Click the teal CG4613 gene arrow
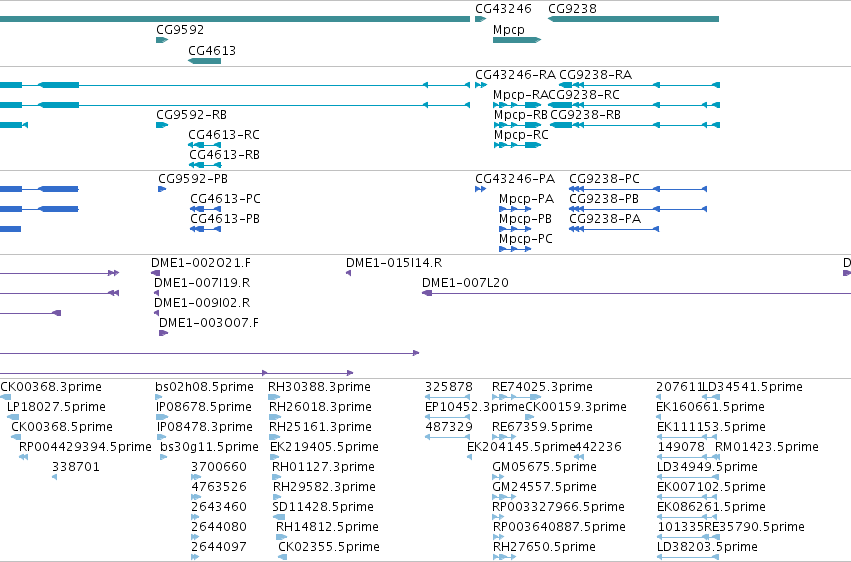 click(x=204, y=61)
